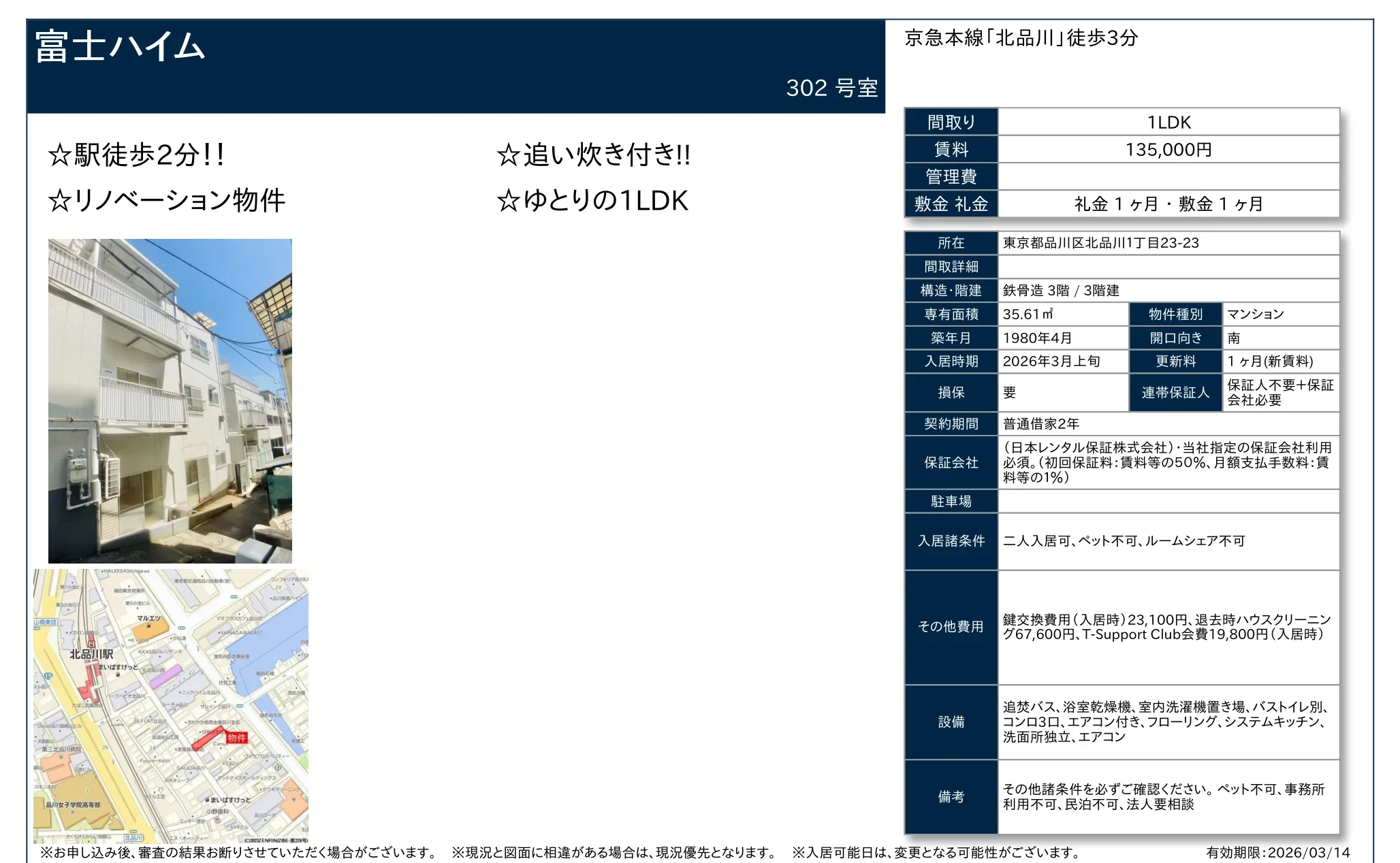Click the 7-Eleven icon on the map
The width and height of the screenshot is (1400, 863).
point(278,766)
